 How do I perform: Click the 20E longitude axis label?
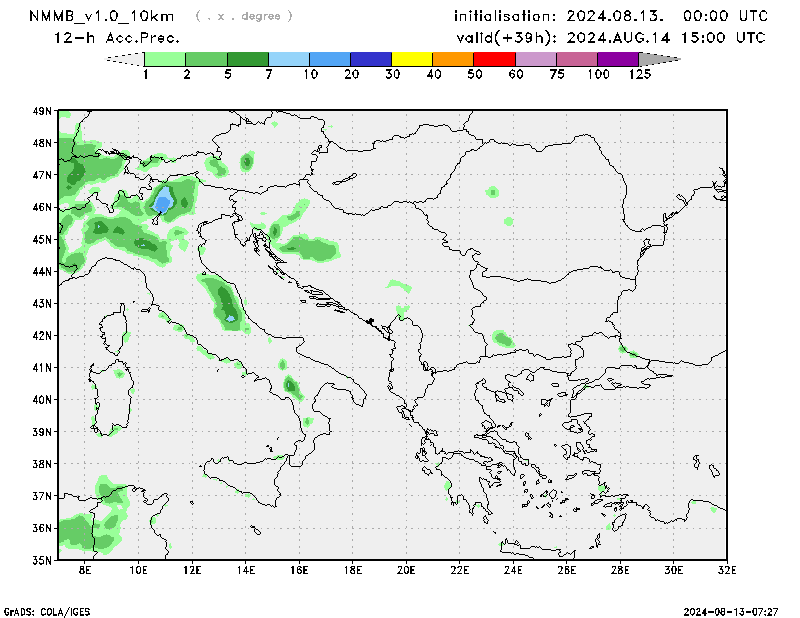[406, 570]
